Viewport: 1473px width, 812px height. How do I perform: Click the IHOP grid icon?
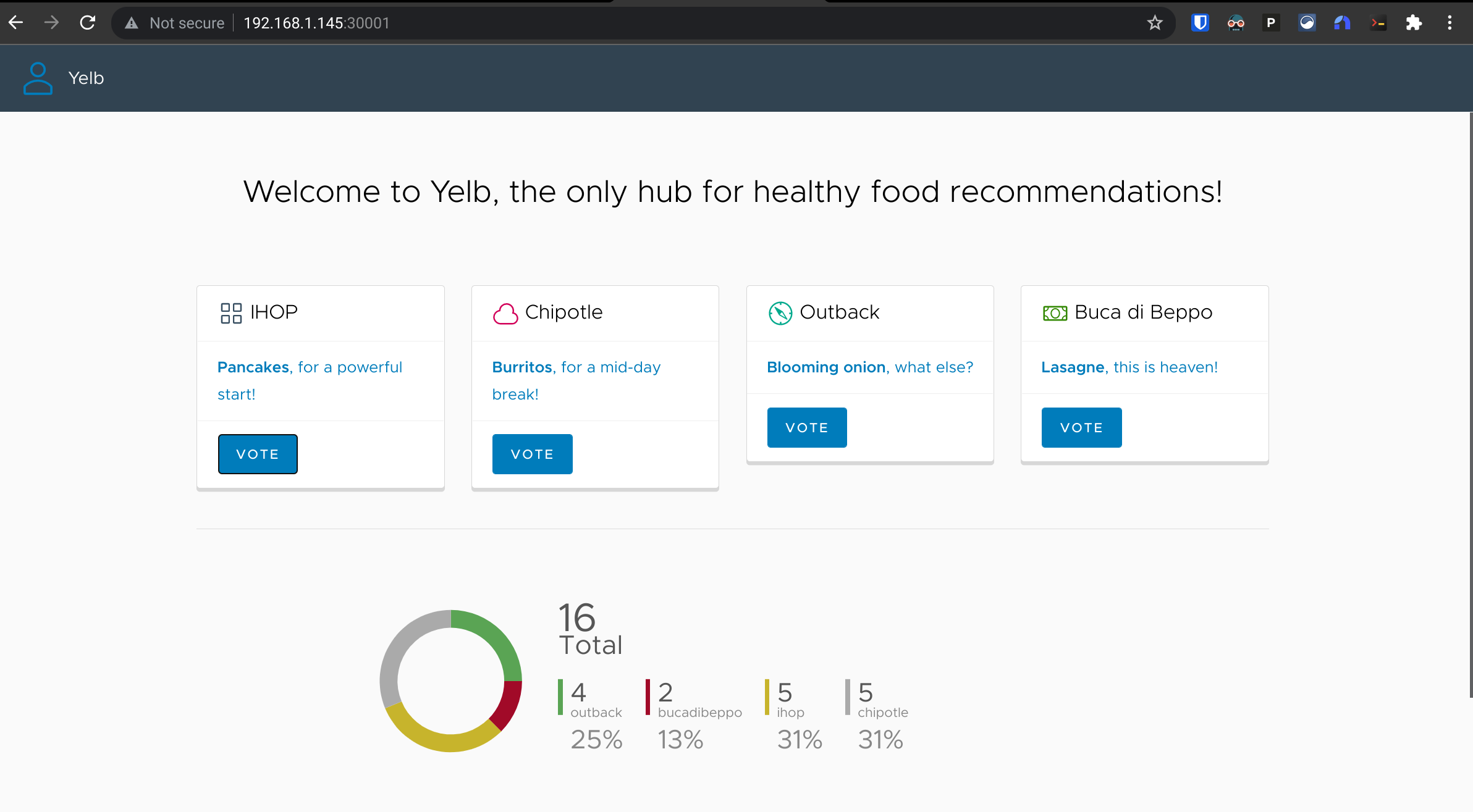(231, 313)
